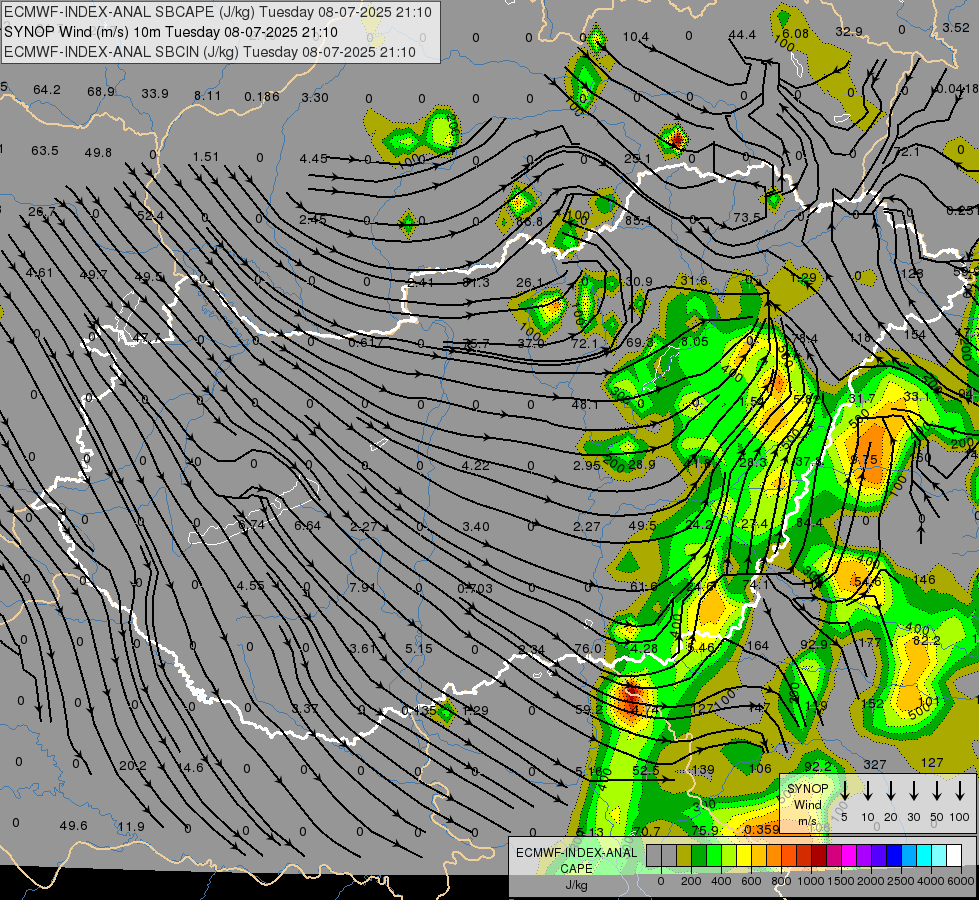The image size is (979, 900).
Task: Click the 5 m/s wind arrow in legend
Action: [845, 790]
